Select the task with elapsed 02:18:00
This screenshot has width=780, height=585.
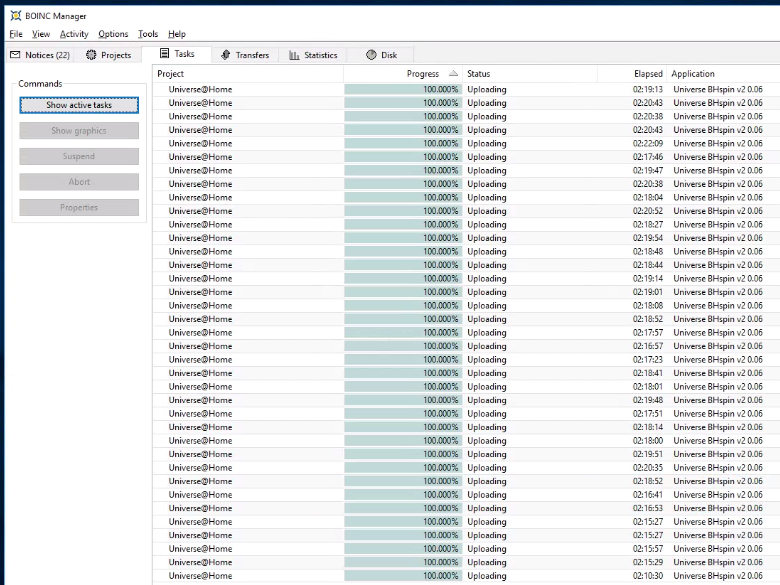(466, 441)
